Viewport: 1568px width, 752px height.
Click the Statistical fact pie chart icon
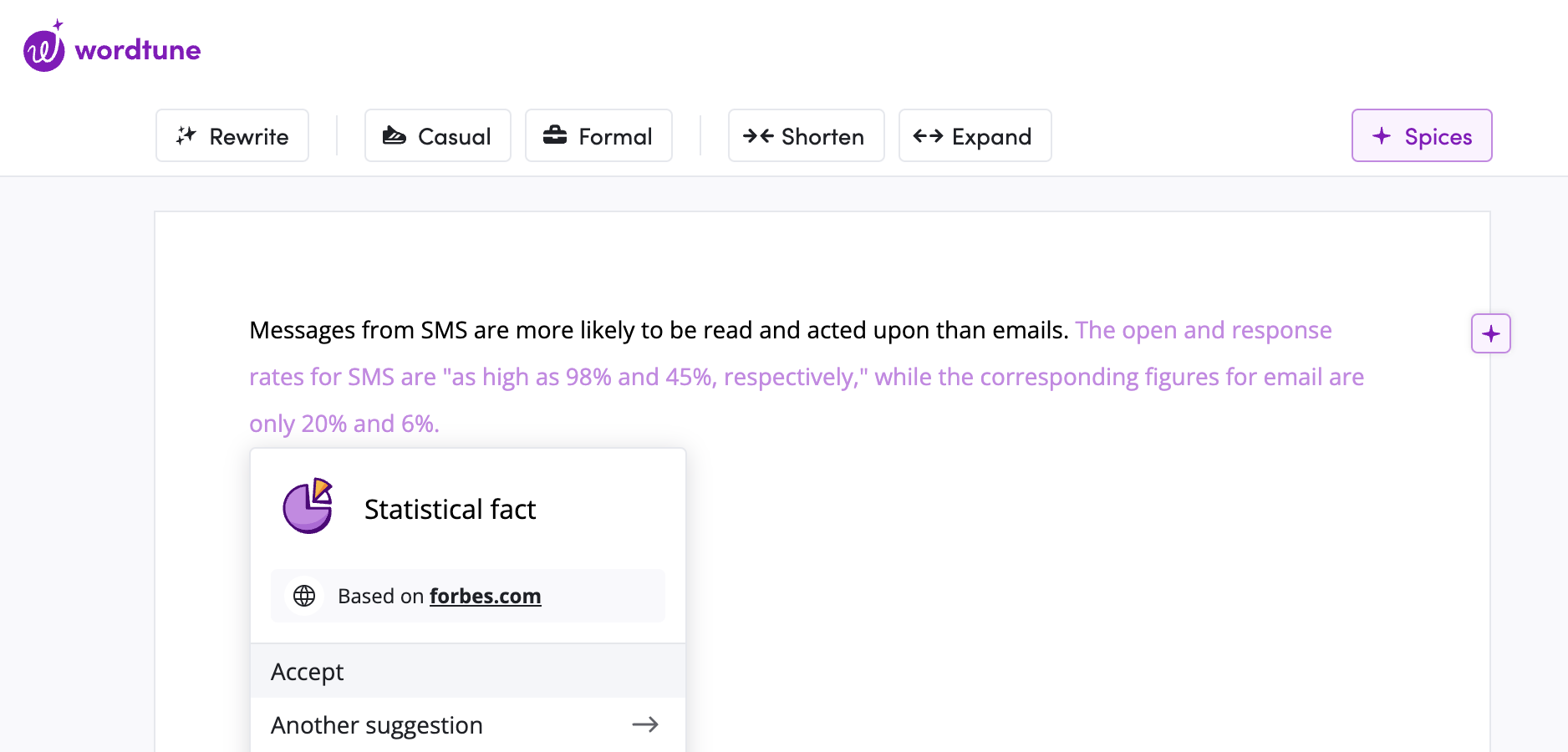click(x=308, y=506)
